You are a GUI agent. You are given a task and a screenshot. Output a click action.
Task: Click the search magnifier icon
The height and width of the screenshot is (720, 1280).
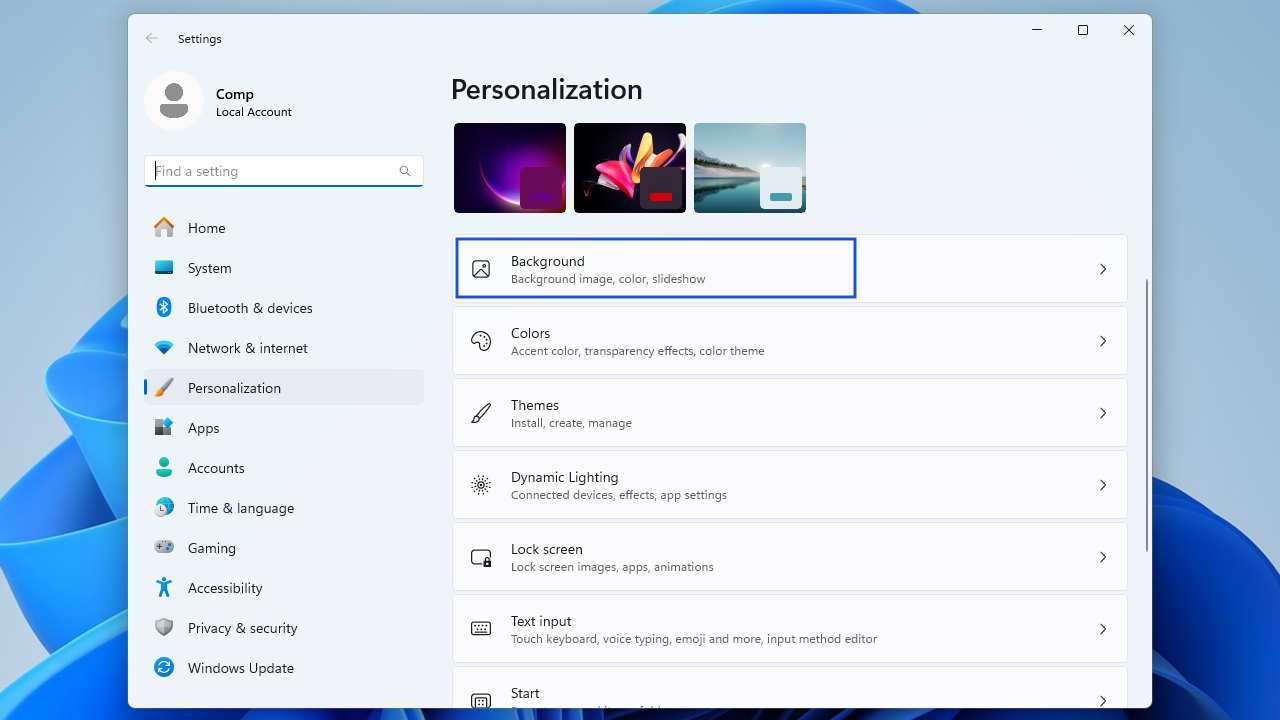[405, 171]
